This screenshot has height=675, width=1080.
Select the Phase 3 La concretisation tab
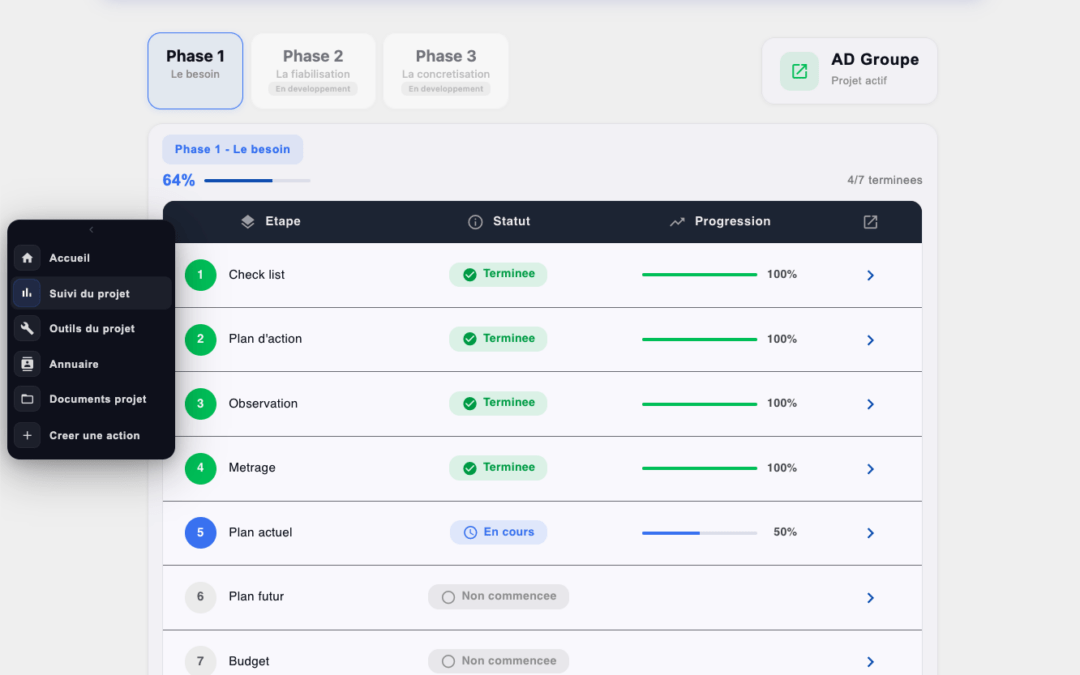pyautogui.click(x=446, y=71)
